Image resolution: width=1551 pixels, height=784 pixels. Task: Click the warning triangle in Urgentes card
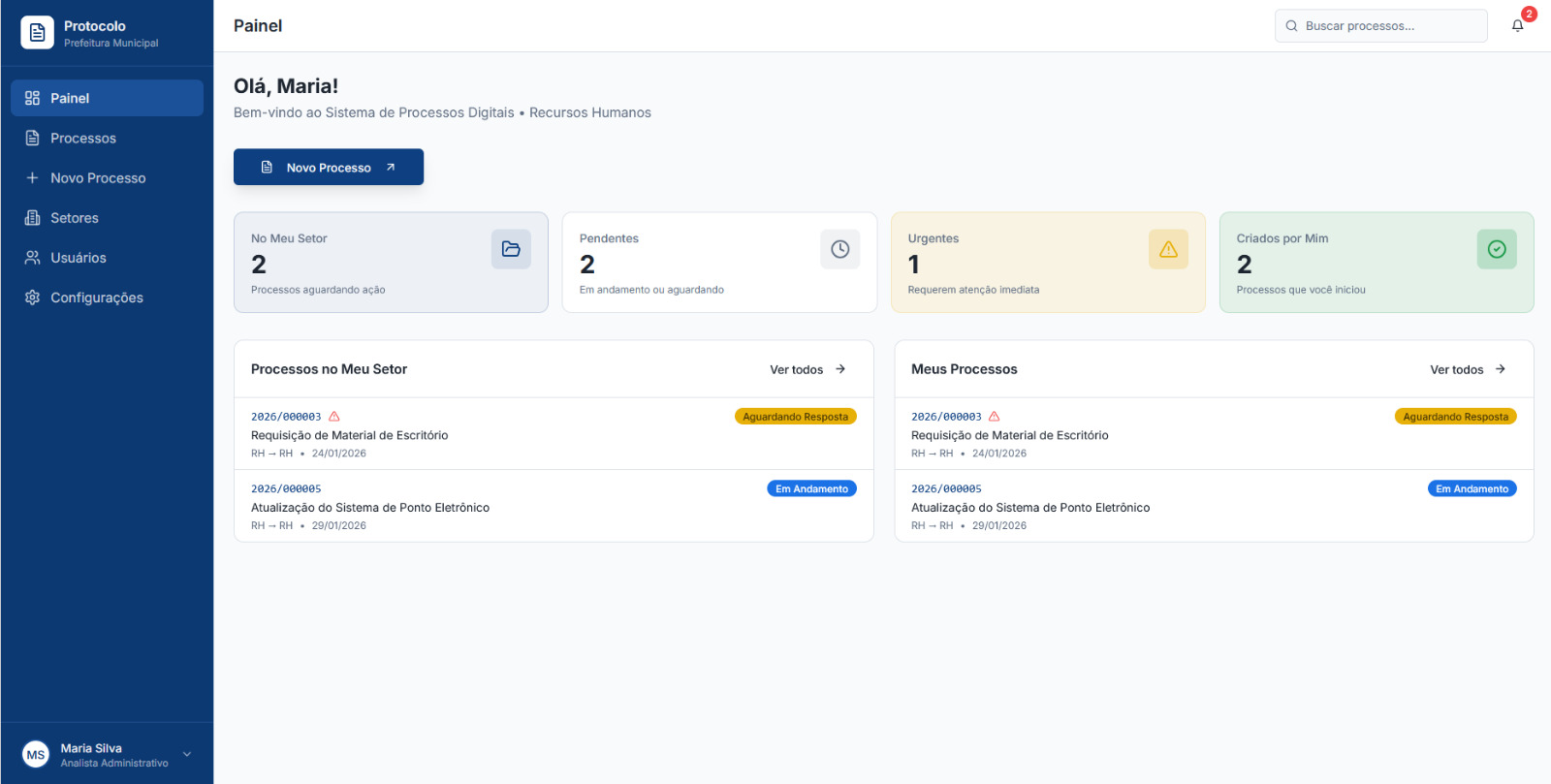click(1168, 249)
